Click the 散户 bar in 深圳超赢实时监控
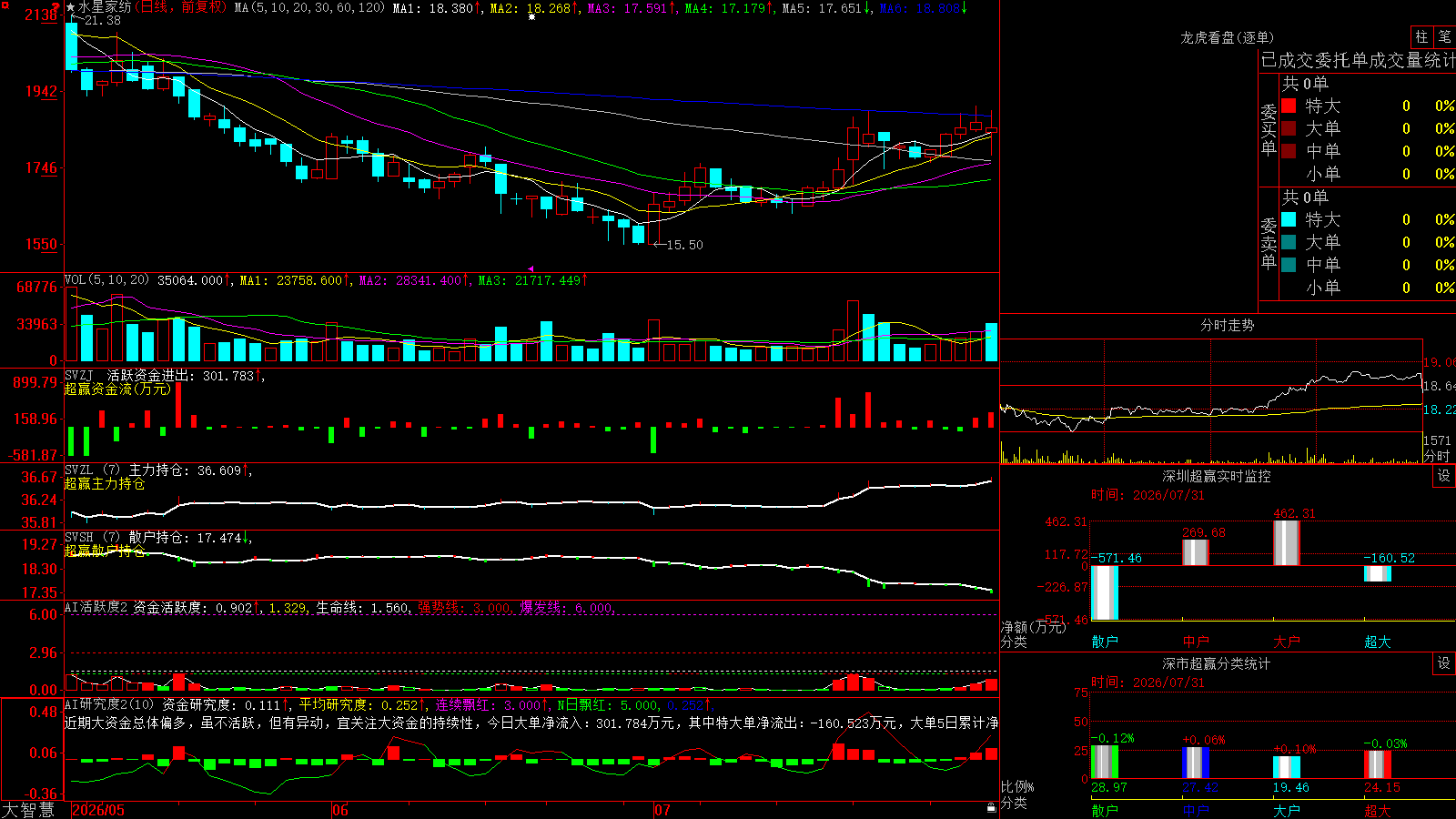Viewport: 1456px width, 819px height. [1105, 592]
